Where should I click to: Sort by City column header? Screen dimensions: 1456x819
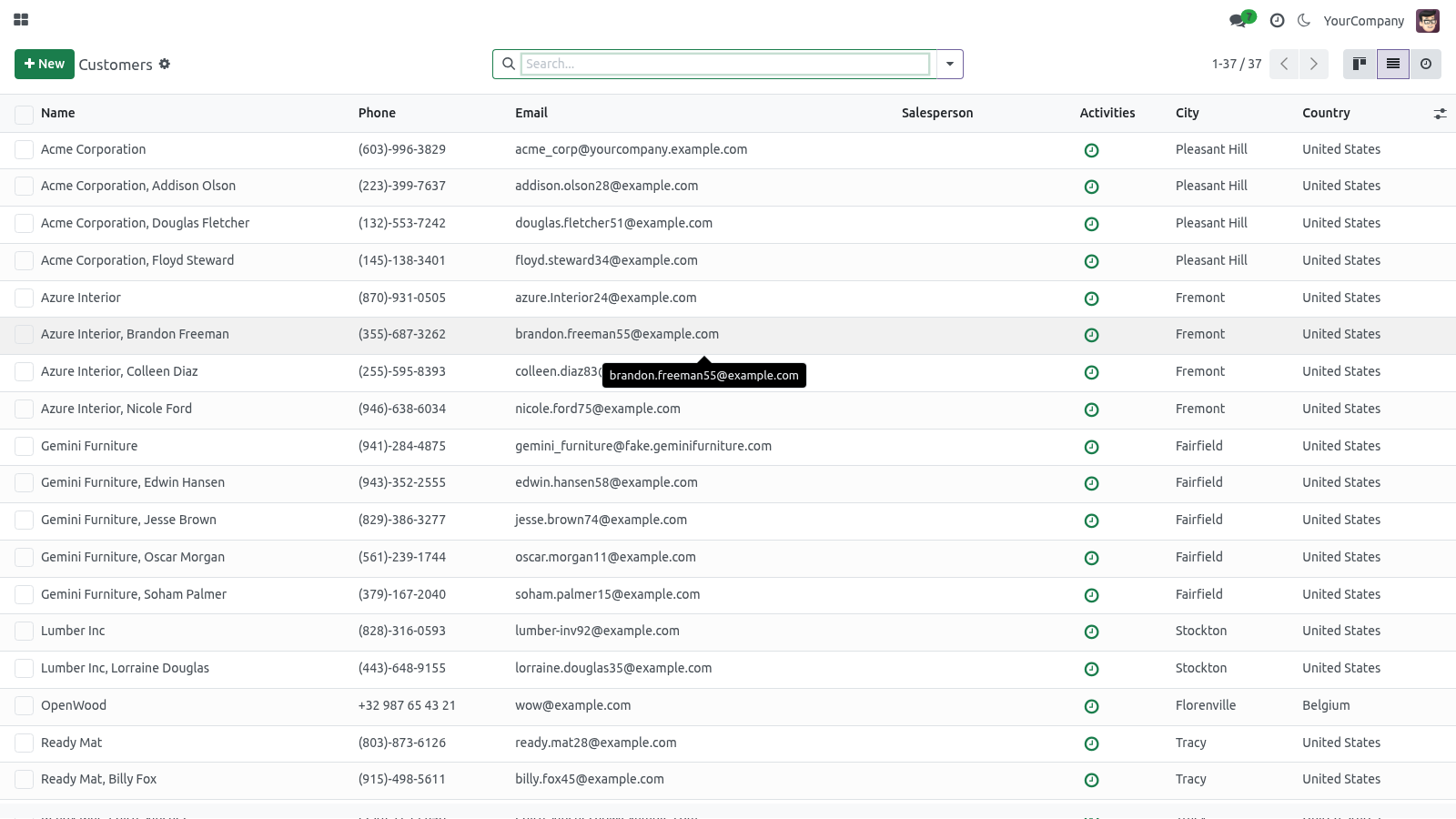point(1187,113)
